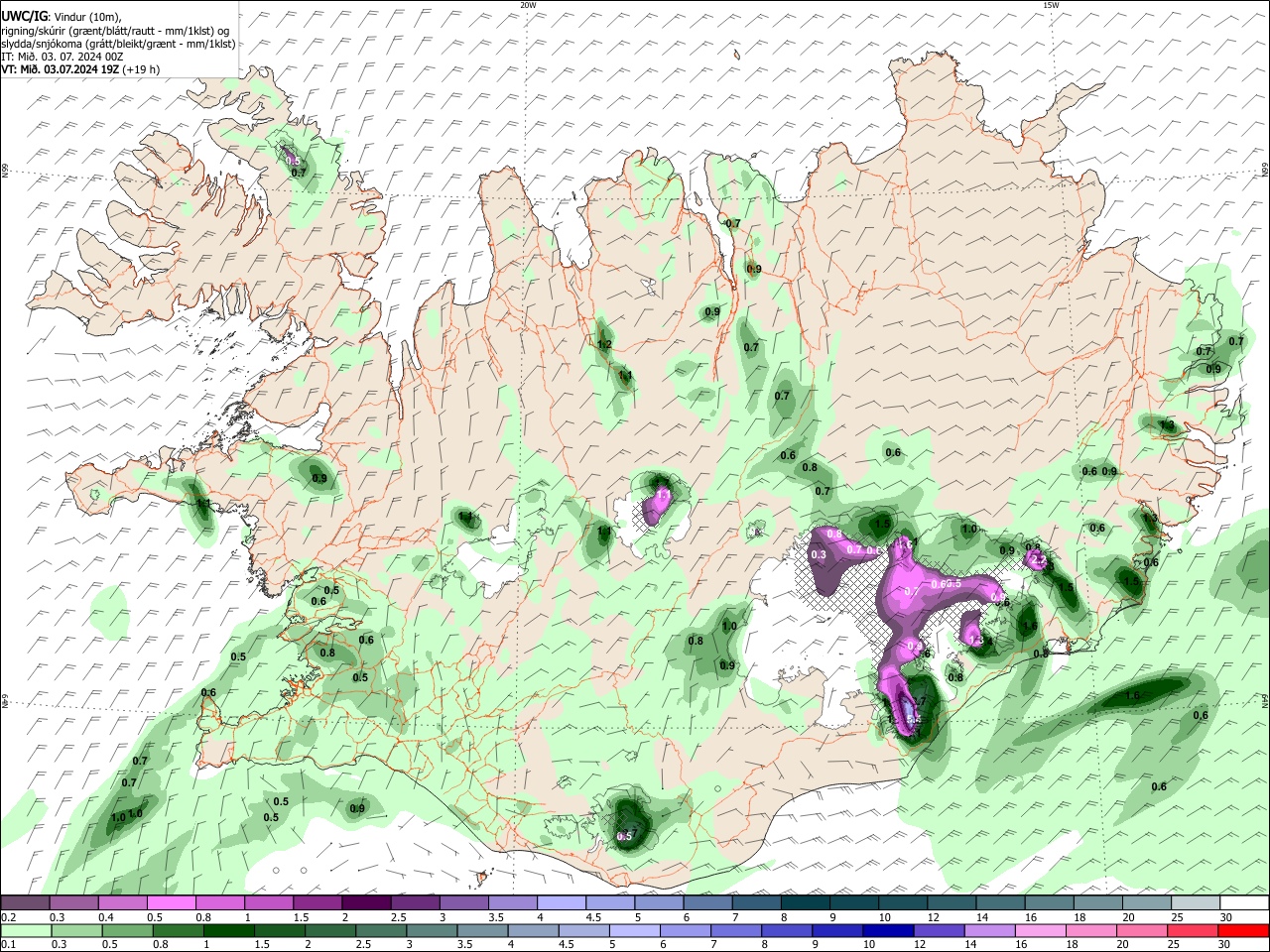The image size is (1270, 952).
Task: Click the dark mauve 0.2 snow legend swatch
Action: pos(25,902)
